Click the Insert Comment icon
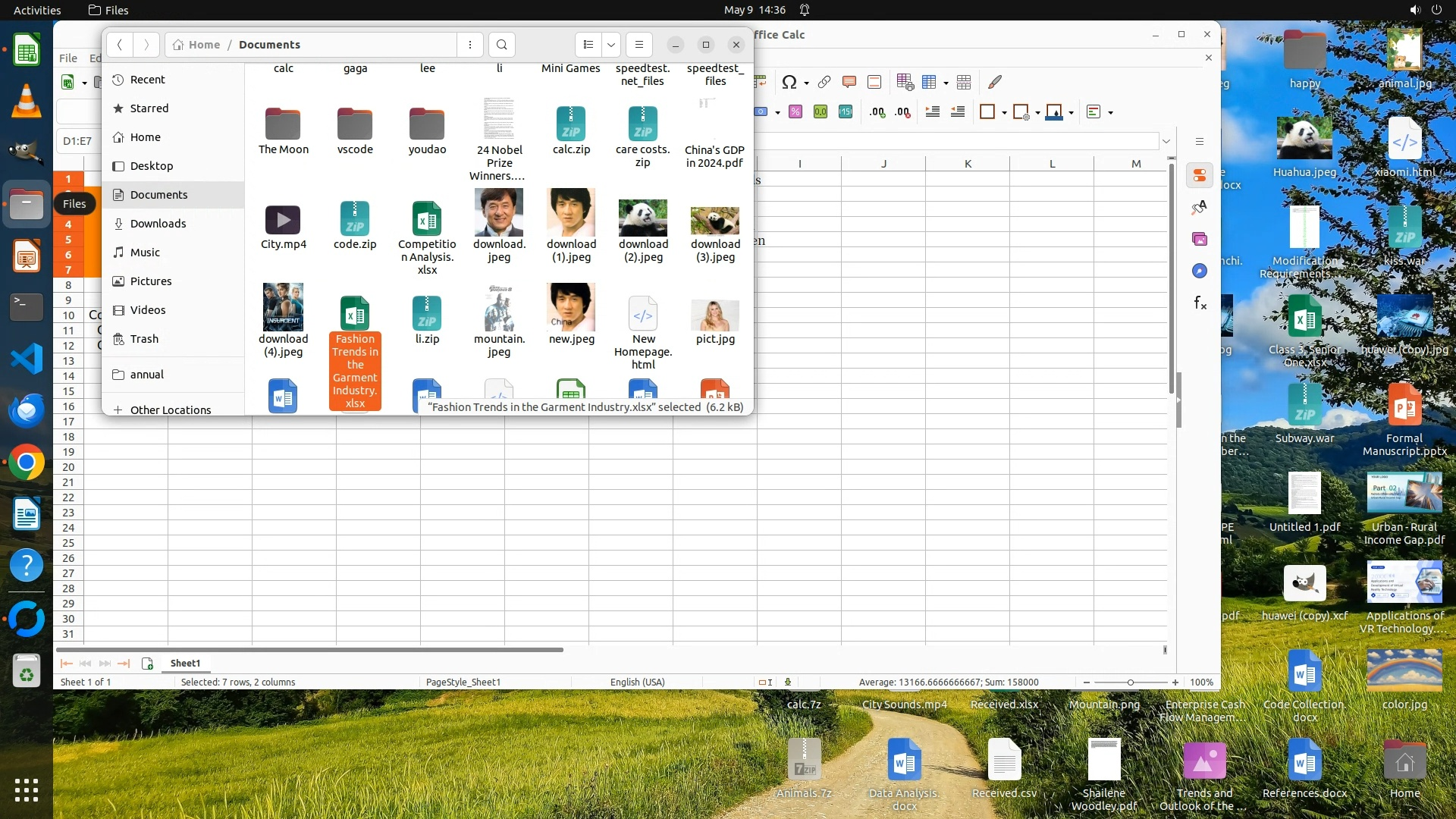This screenshot has height=819, width=1456. [849, 82]
